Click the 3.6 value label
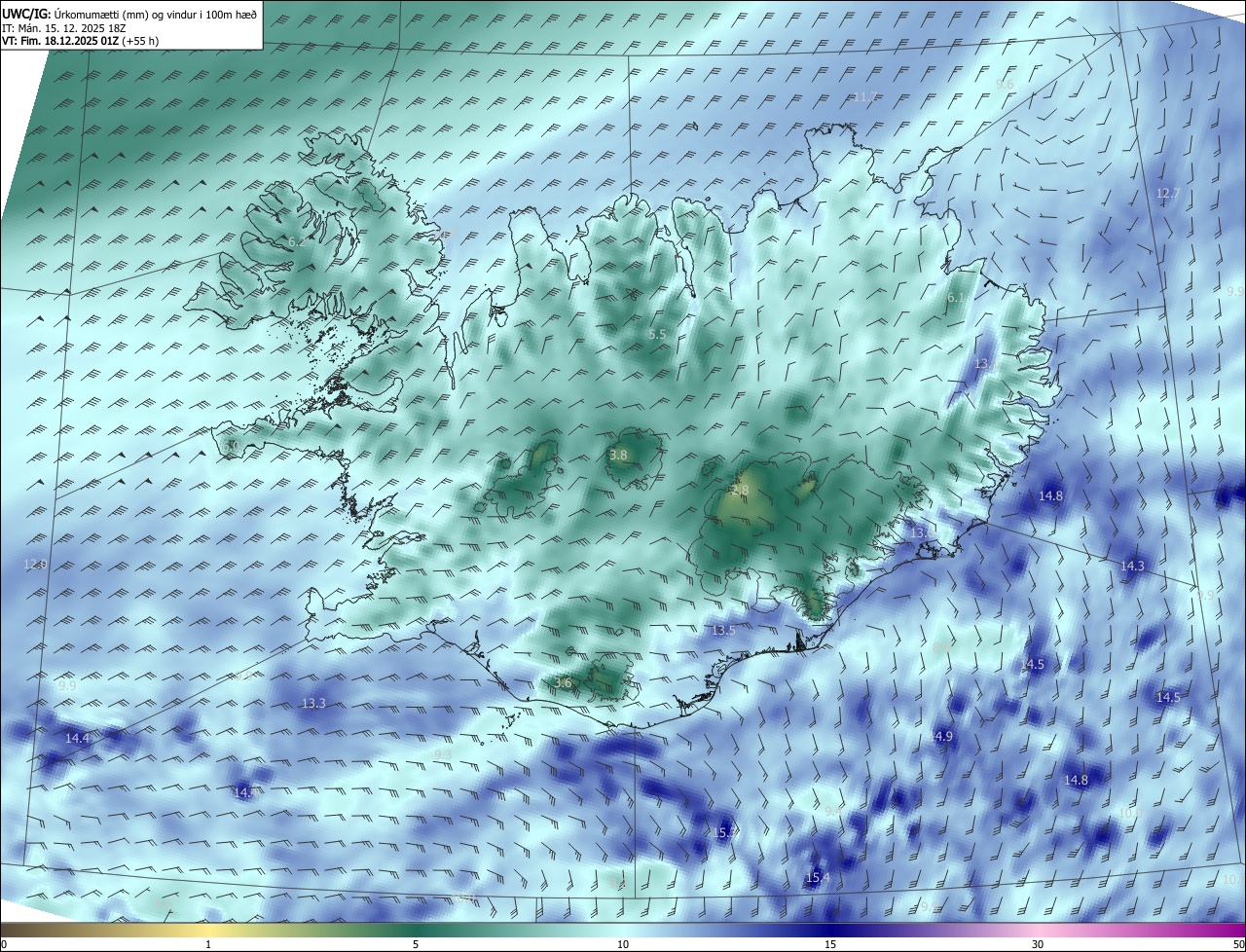Viewport: 1246px width, 952px height. [563, 683]
